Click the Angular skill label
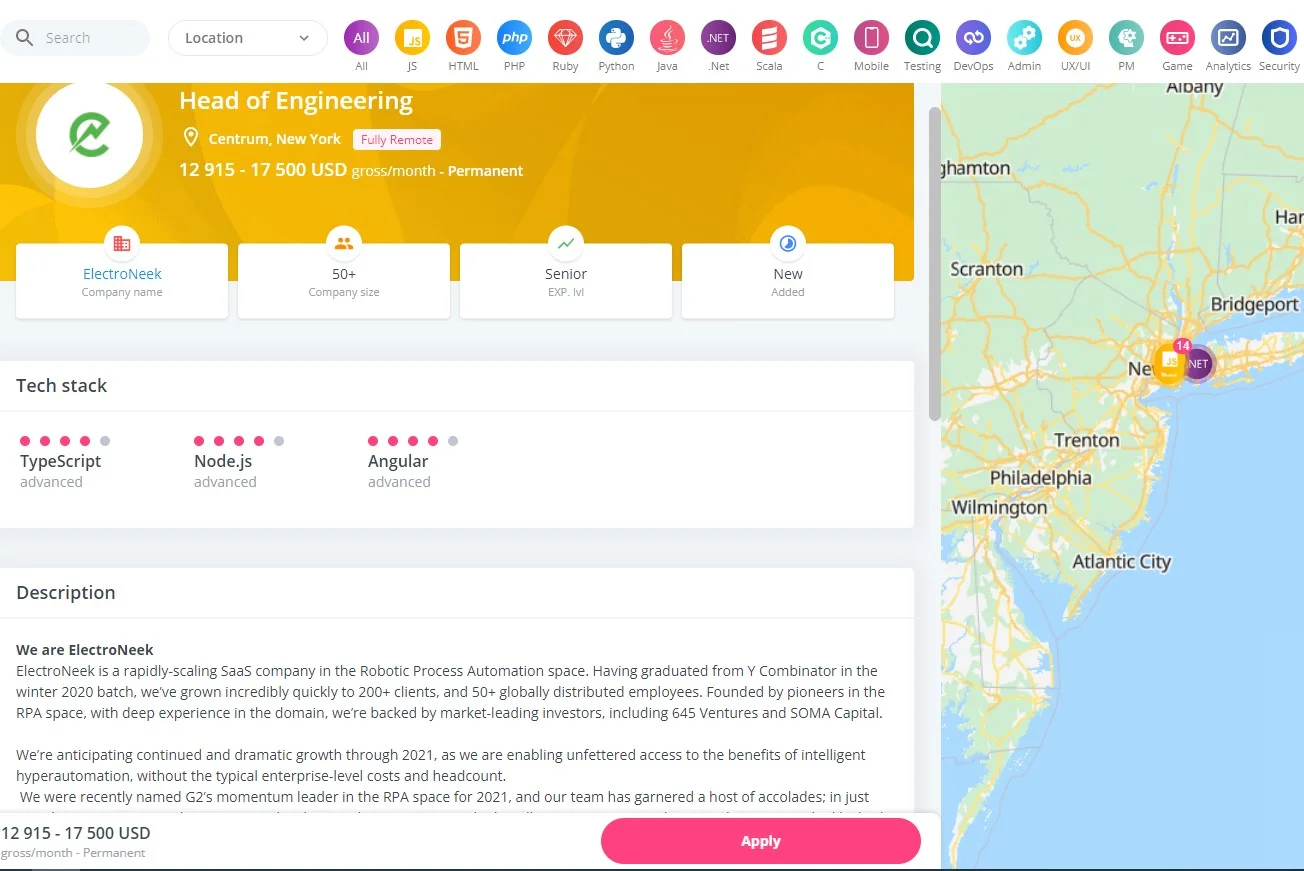The image size is (1304, 871). [398, 461]
